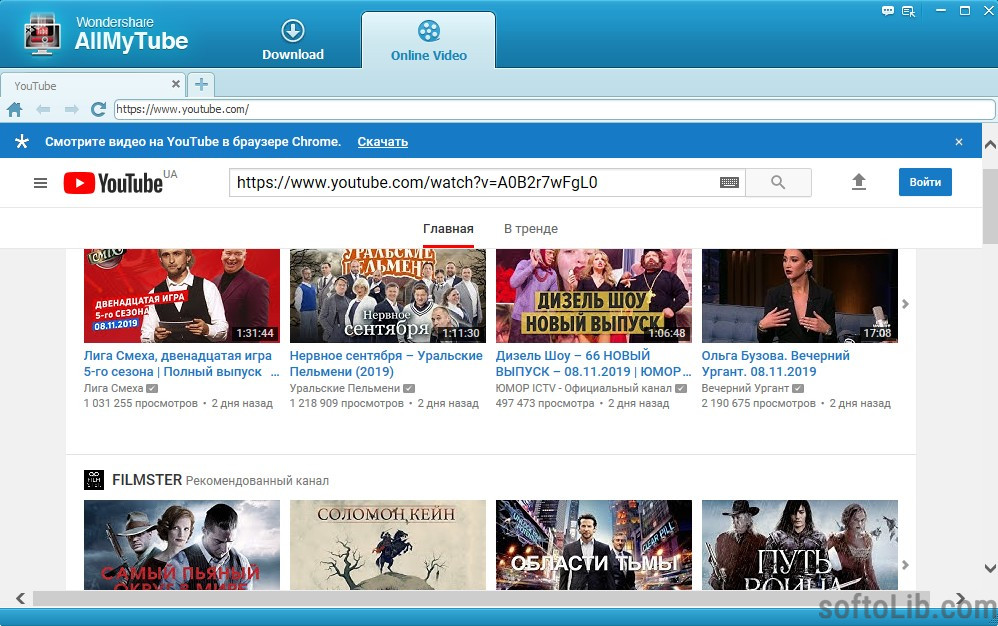Open the Уральские Пельмени channel name
The image size is (998, 626).
tap(345, 388)
